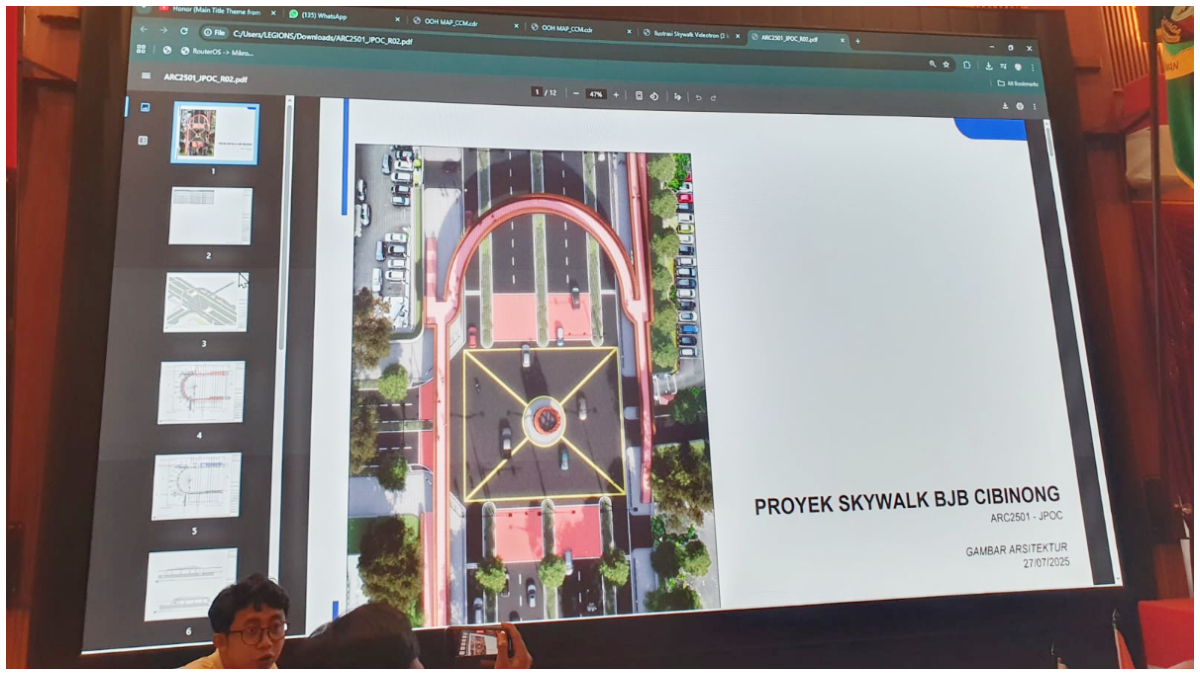Click the GAMBAR ARSITEKTUR text

pos(1015,548)
